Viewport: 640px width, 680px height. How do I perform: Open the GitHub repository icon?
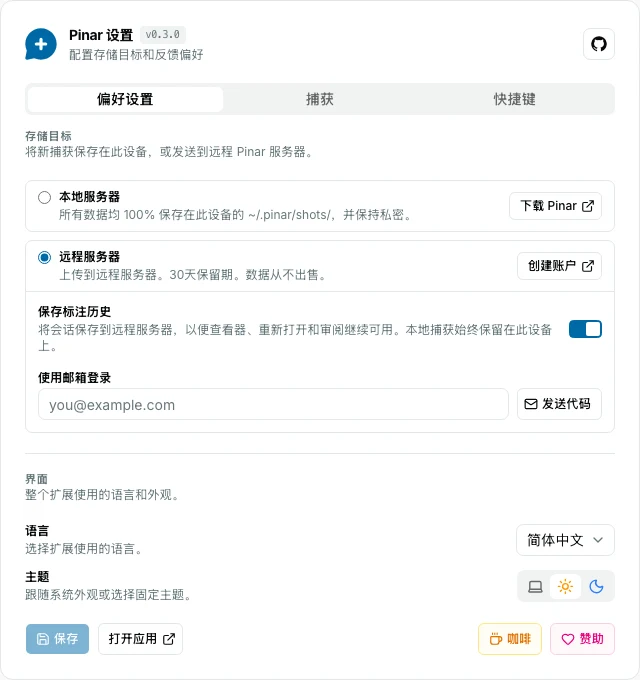[598, 44]
